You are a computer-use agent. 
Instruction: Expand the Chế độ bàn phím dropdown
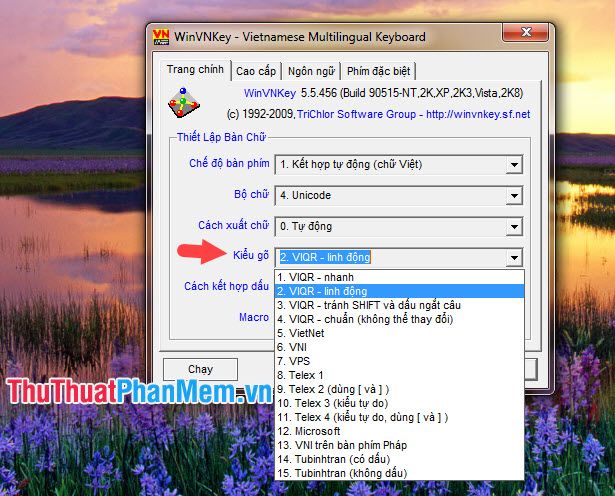(x=514, y=164)
